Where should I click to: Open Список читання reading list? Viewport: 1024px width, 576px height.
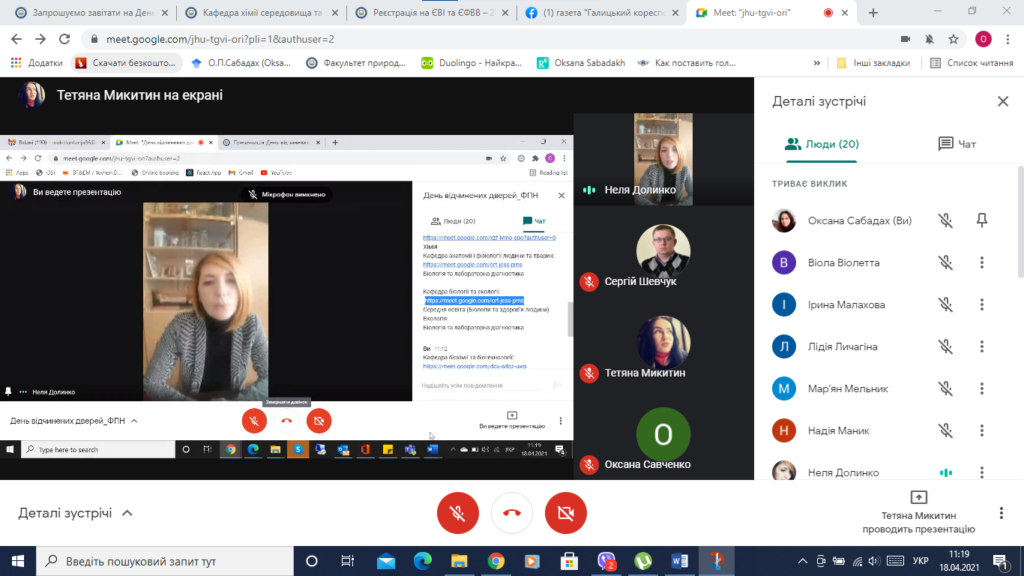[972, 63]
